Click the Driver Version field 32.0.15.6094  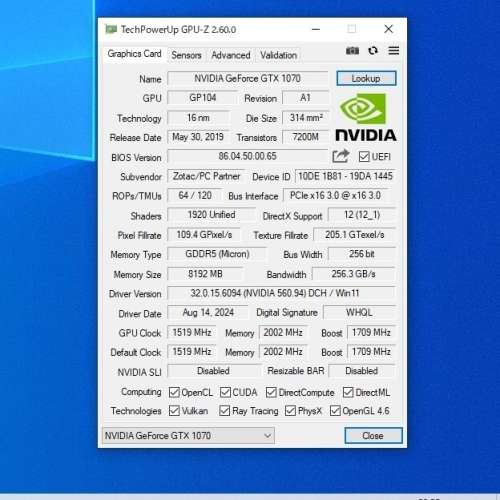282,293
